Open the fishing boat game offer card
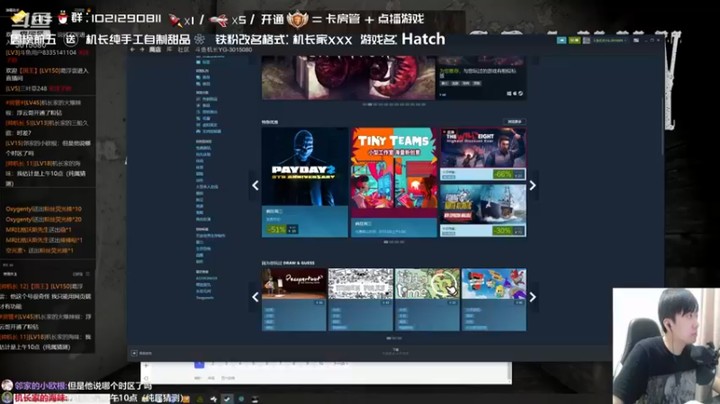 [483, 211]
